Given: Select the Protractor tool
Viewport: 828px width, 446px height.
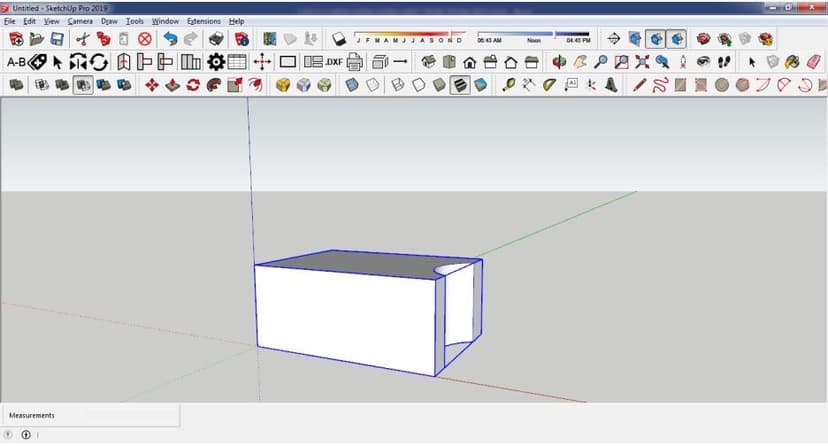Looking at the screenshot, I should pos(550,84).
